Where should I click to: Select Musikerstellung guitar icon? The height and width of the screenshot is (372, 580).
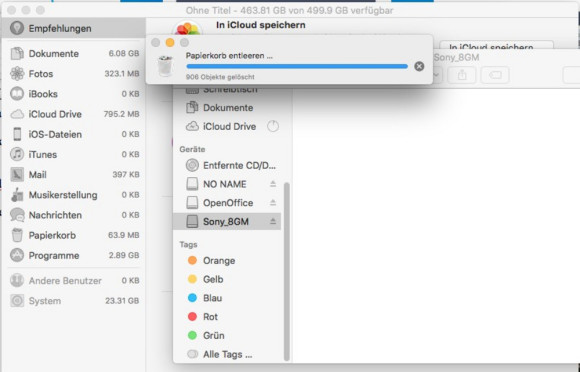tap(17, 195)
